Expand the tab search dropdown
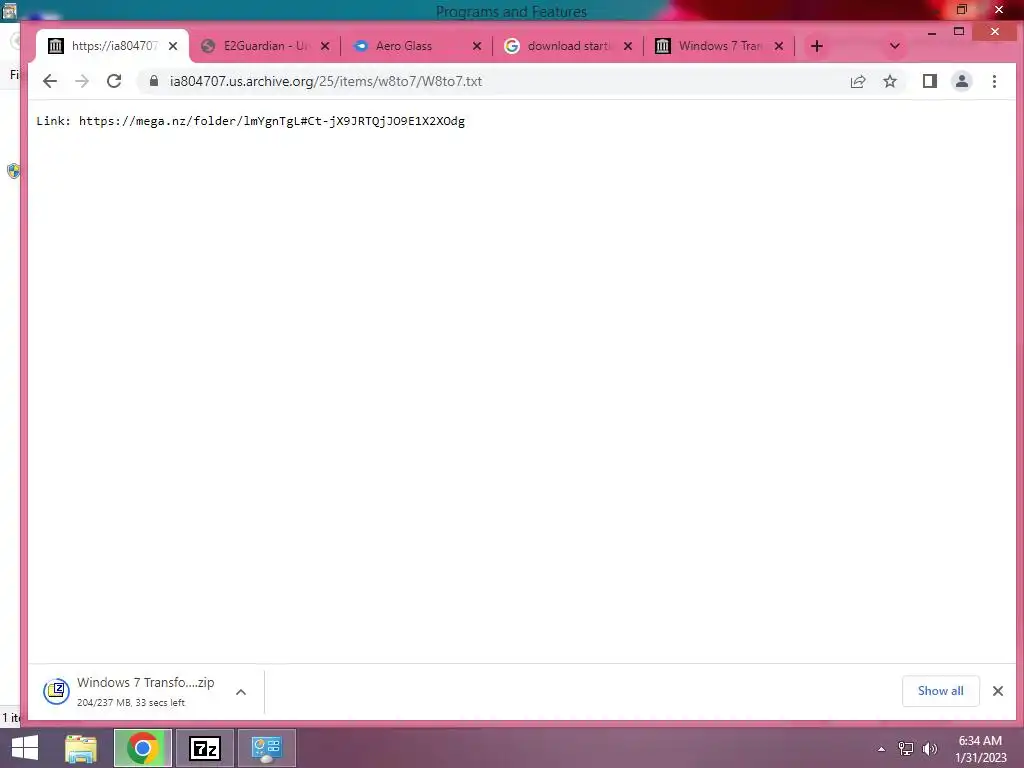 pos(895,46)
